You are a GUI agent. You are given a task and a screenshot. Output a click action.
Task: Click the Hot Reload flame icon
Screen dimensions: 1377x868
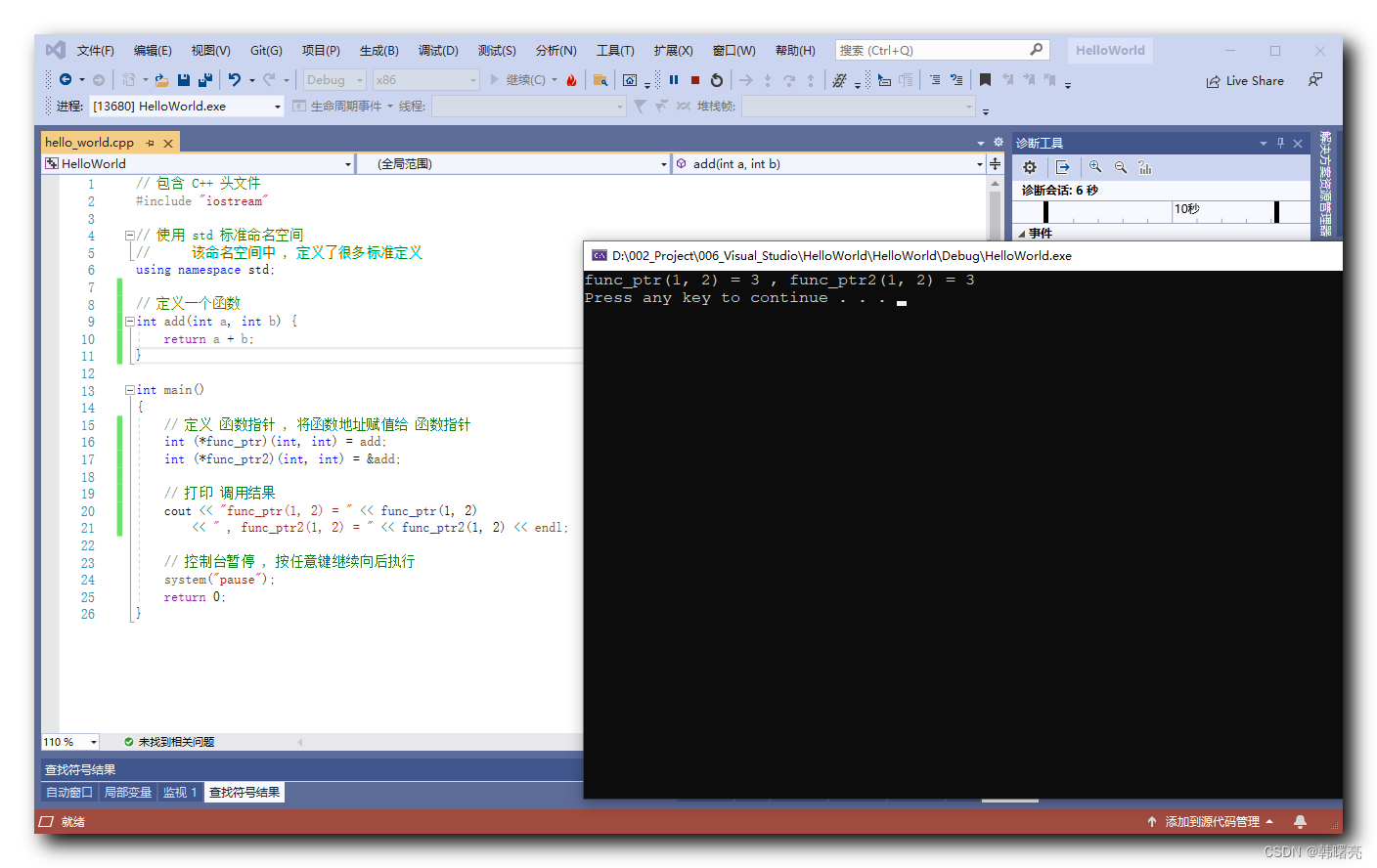571,80
